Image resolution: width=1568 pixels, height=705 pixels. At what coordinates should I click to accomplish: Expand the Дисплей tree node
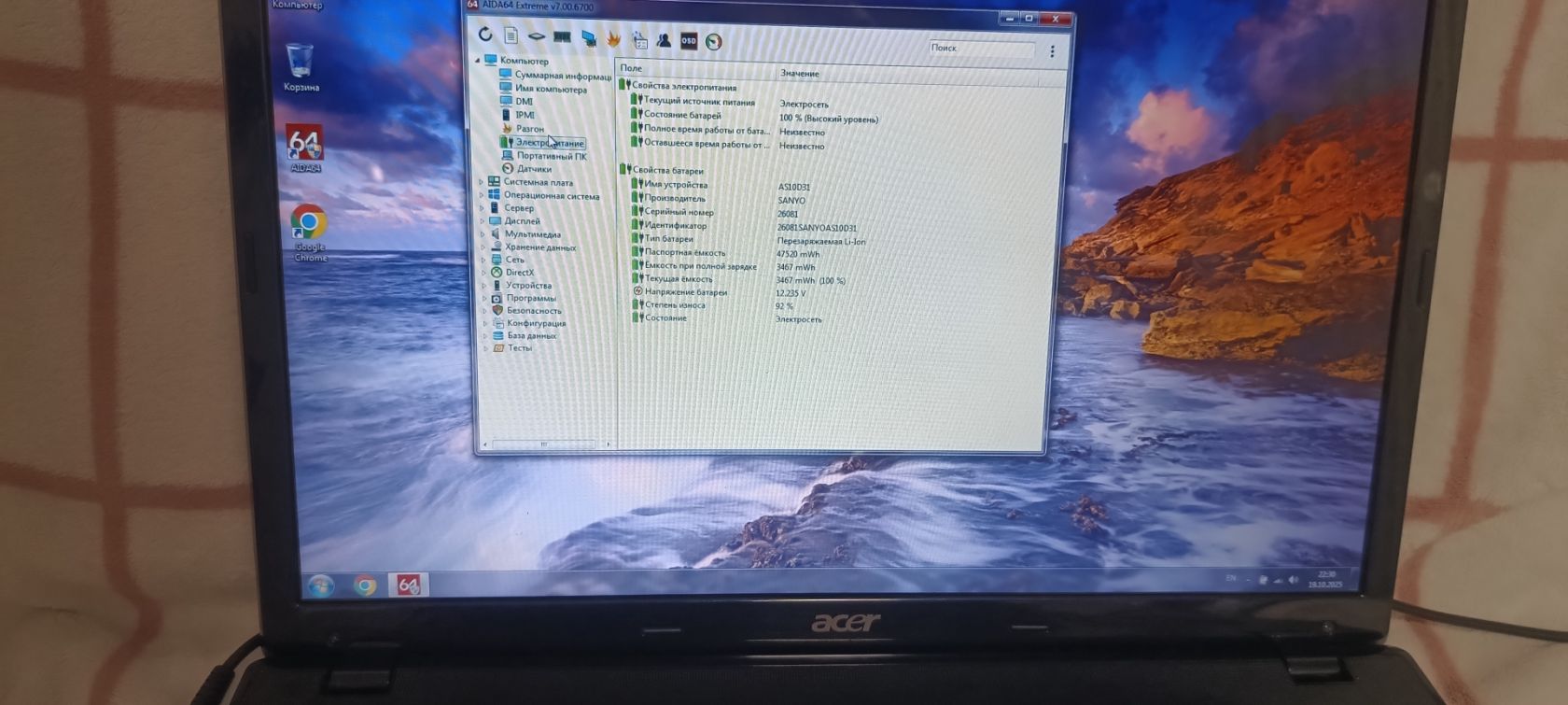point(483,221)
